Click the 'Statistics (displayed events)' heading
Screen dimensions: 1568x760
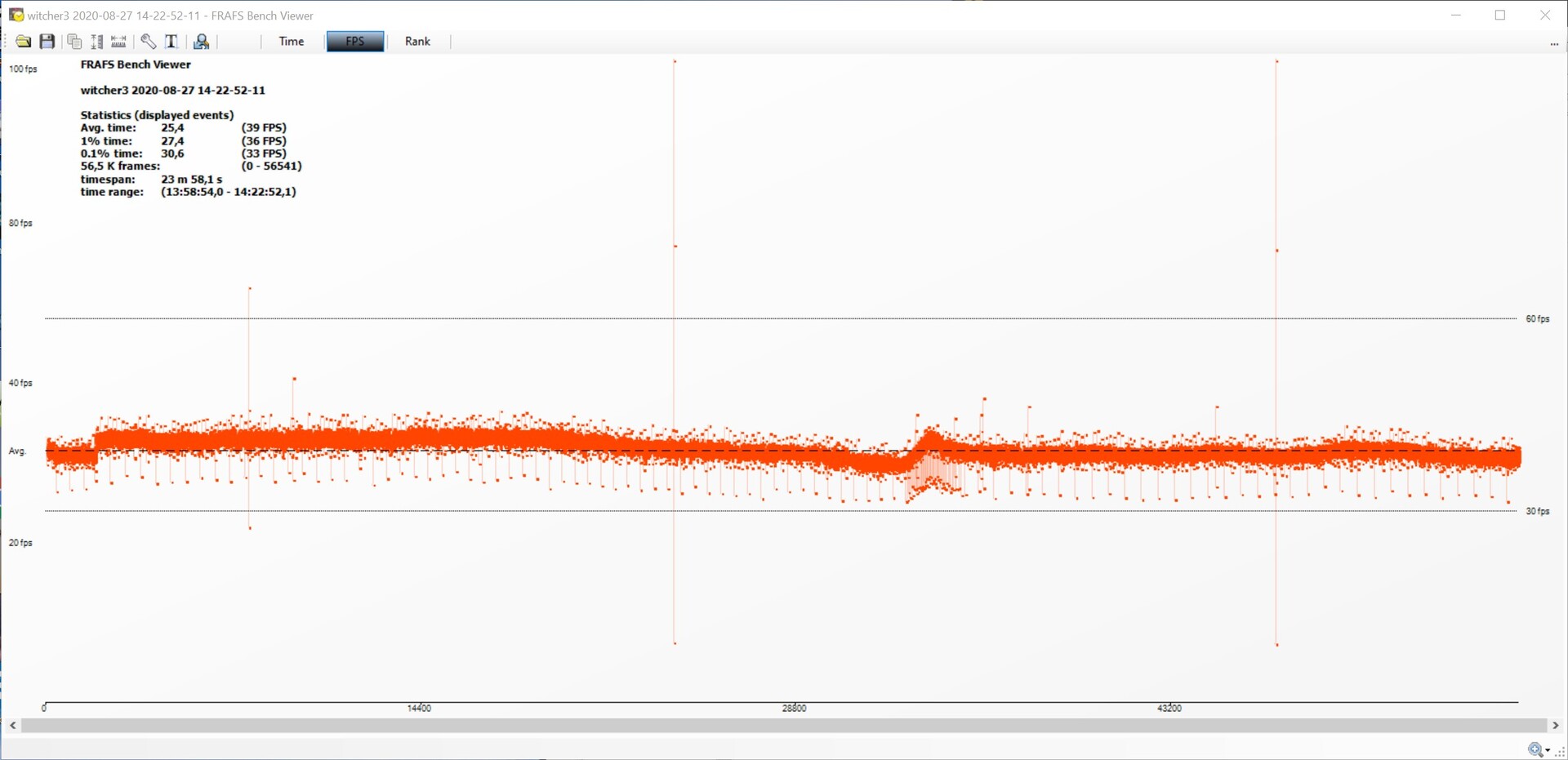[157, 115]
